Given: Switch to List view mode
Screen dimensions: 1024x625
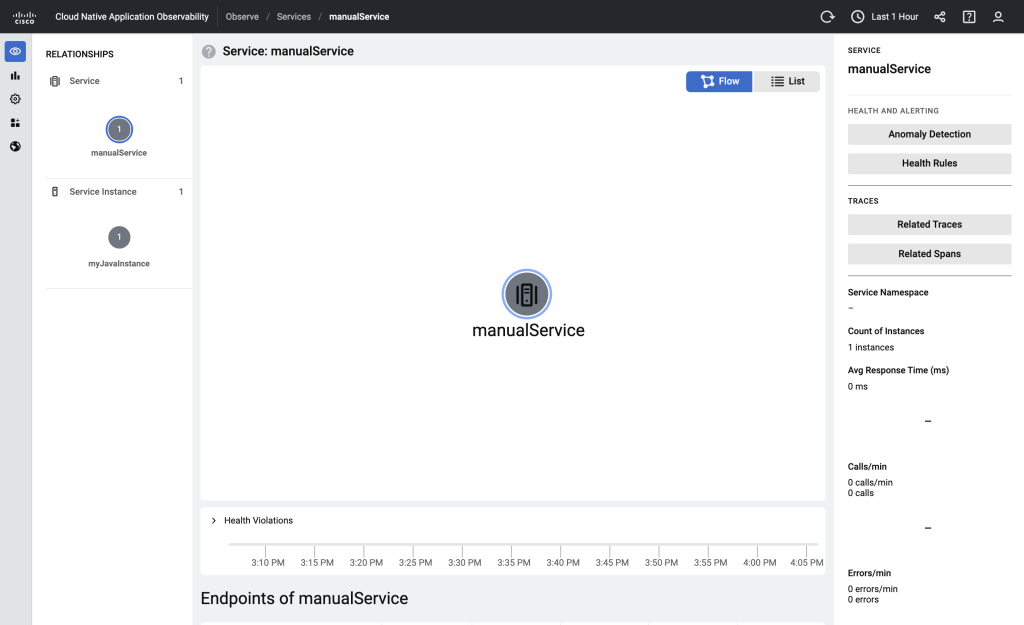Looking at the screenshot, I should coord(787,81).
